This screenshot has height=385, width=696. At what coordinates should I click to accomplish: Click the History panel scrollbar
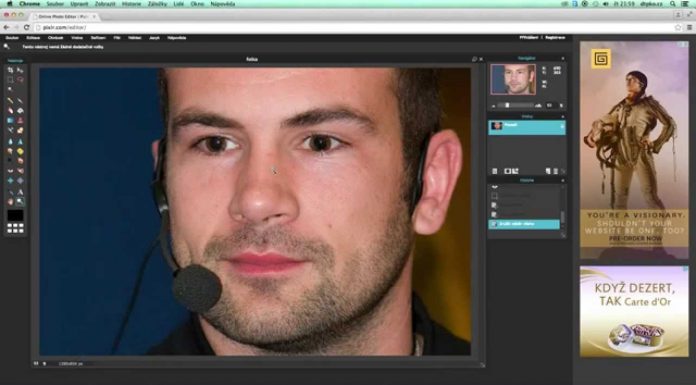[563, 217]
